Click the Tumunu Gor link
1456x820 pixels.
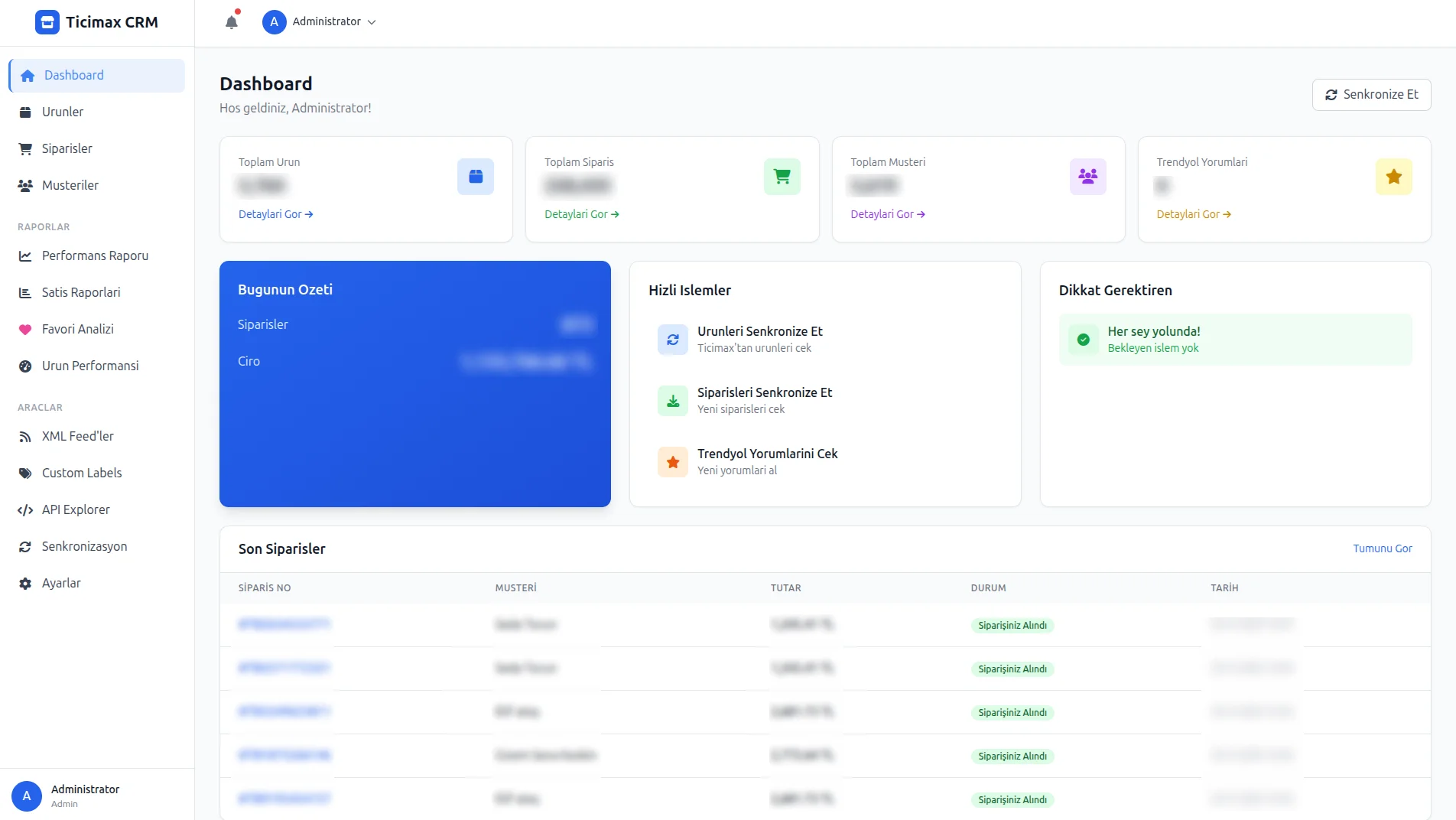pyautogui.click(x=1382, y=548)
